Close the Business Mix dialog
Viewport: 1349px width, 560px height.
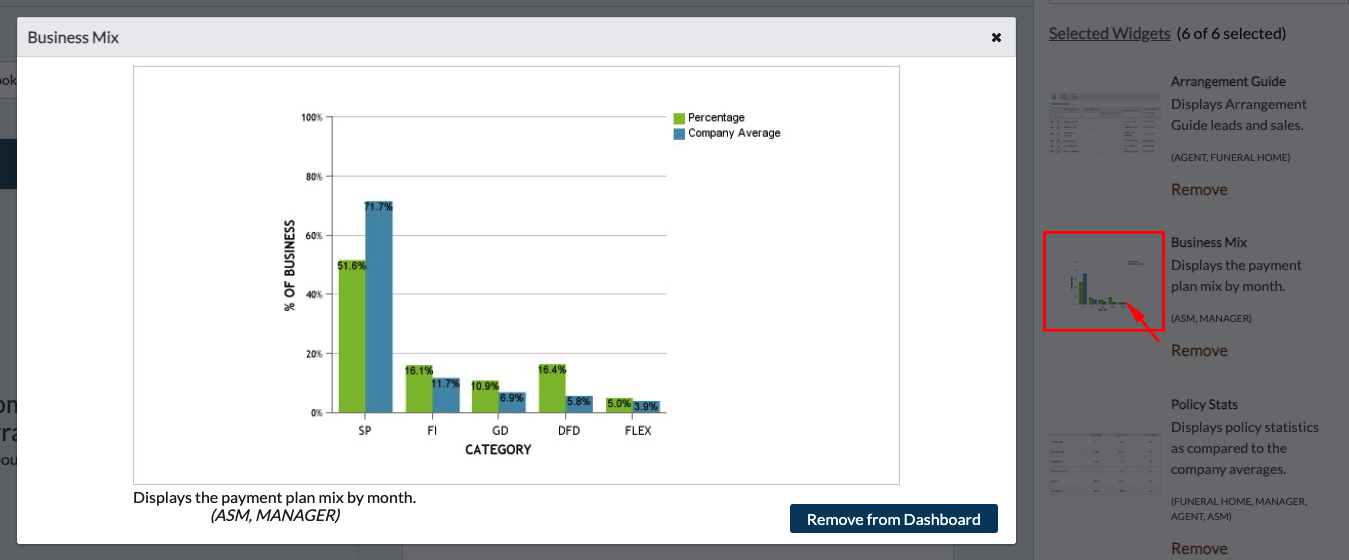coord(996,37)
